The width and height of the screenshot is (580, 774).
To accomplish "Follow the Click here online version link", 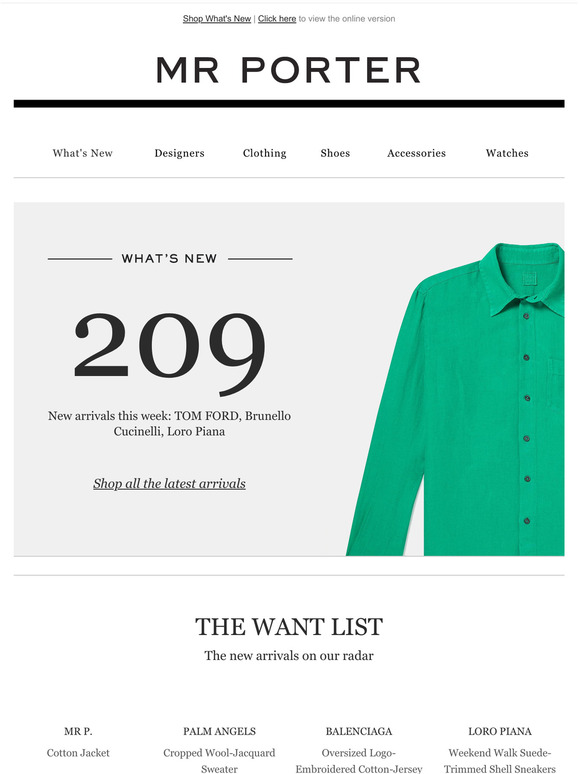I will point(277,19).
